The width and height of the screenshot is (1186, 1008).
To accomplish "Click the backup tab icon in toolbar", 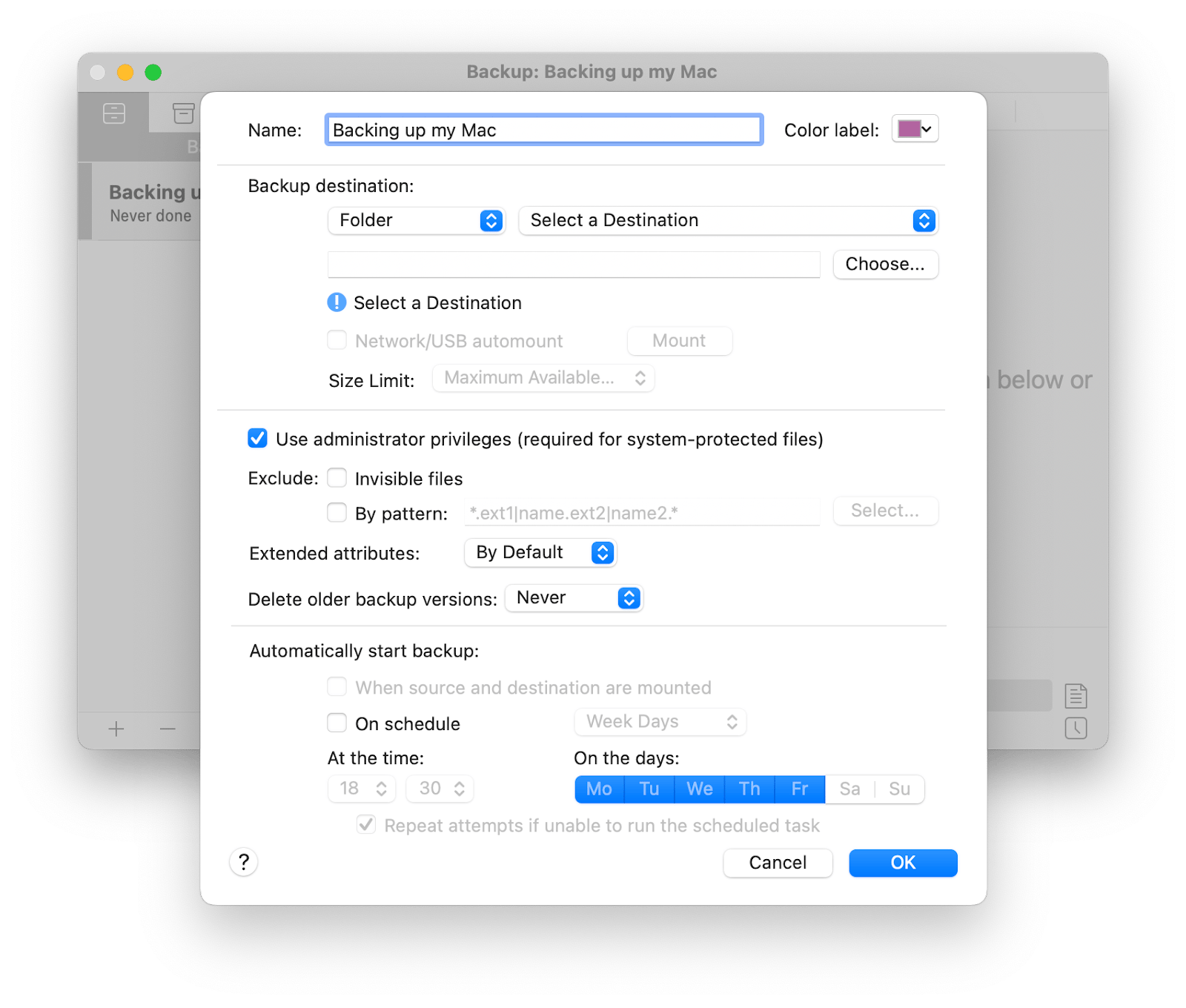I will pyautogui.click(x=114, y=113).
